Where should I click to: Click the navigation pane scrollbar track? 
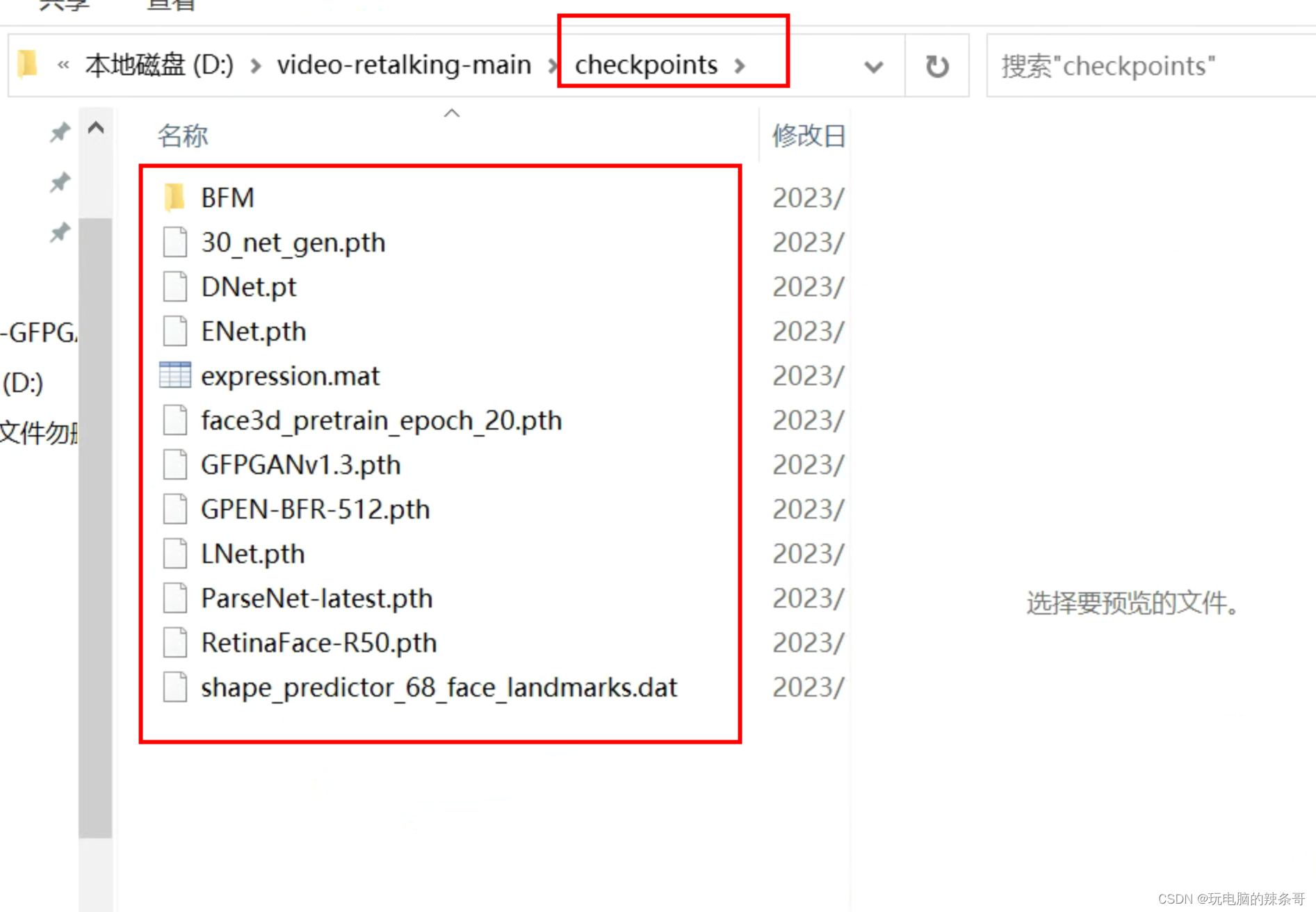pyautogui.click(x=95, y=528)
